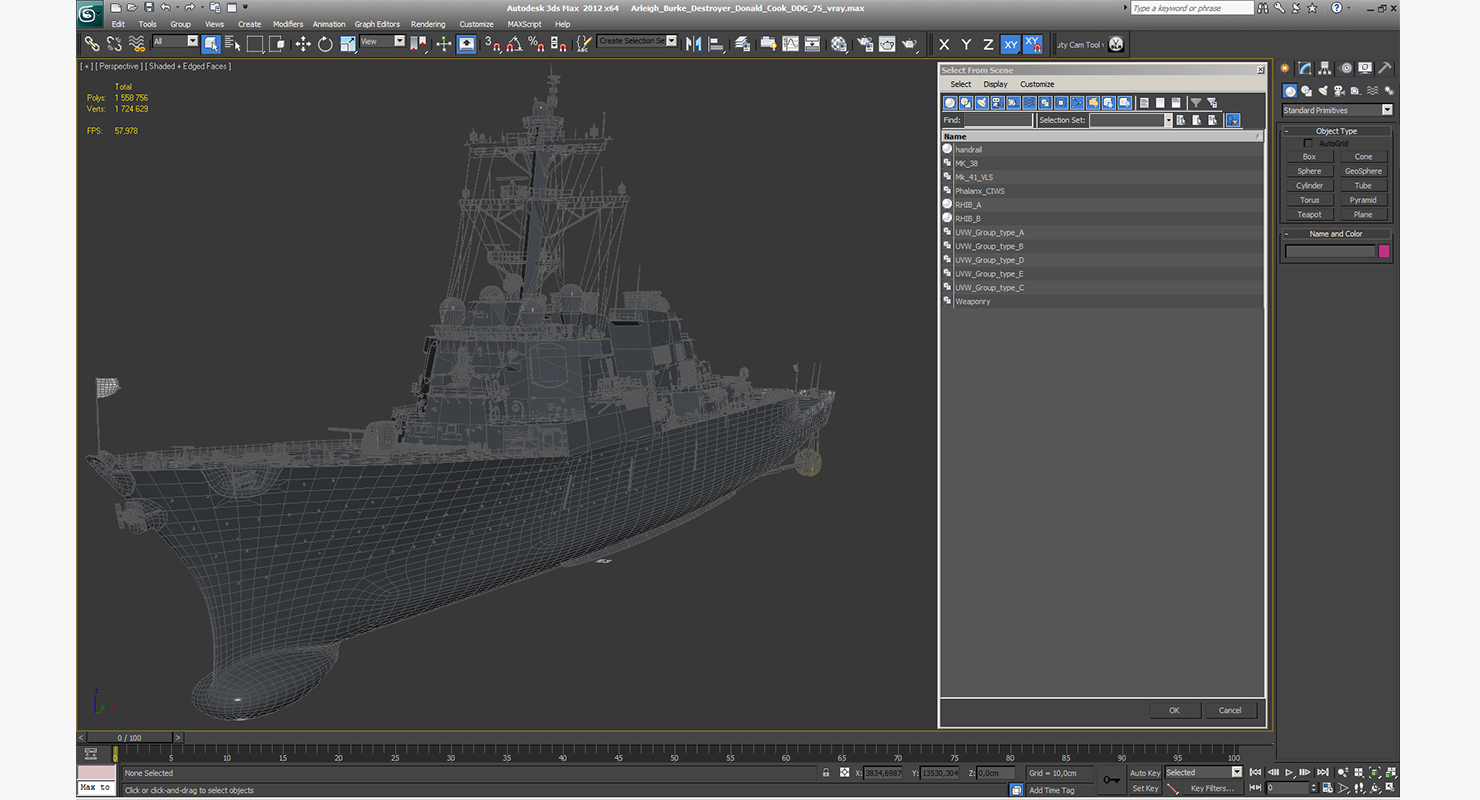Open the MAXScript menu
Viewport: 1480px width, 800px height.
coord(524,24)
